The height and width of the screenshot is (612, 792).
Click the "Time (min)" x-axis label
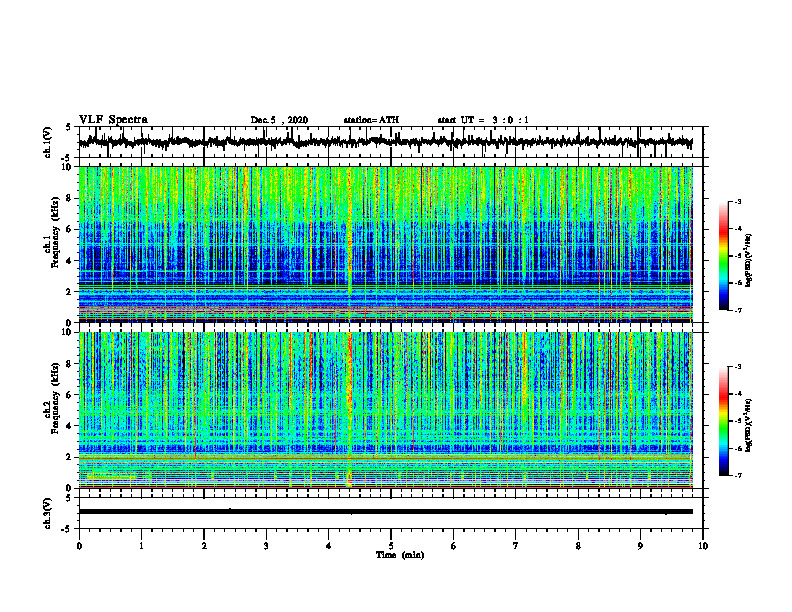tap(400, 555)
